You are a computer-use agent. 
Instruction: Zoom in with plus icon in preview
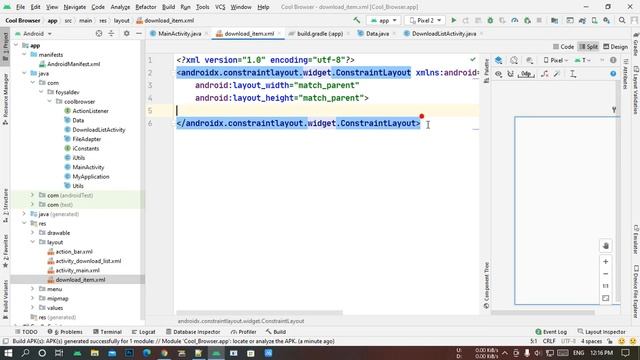coord(606,262)
